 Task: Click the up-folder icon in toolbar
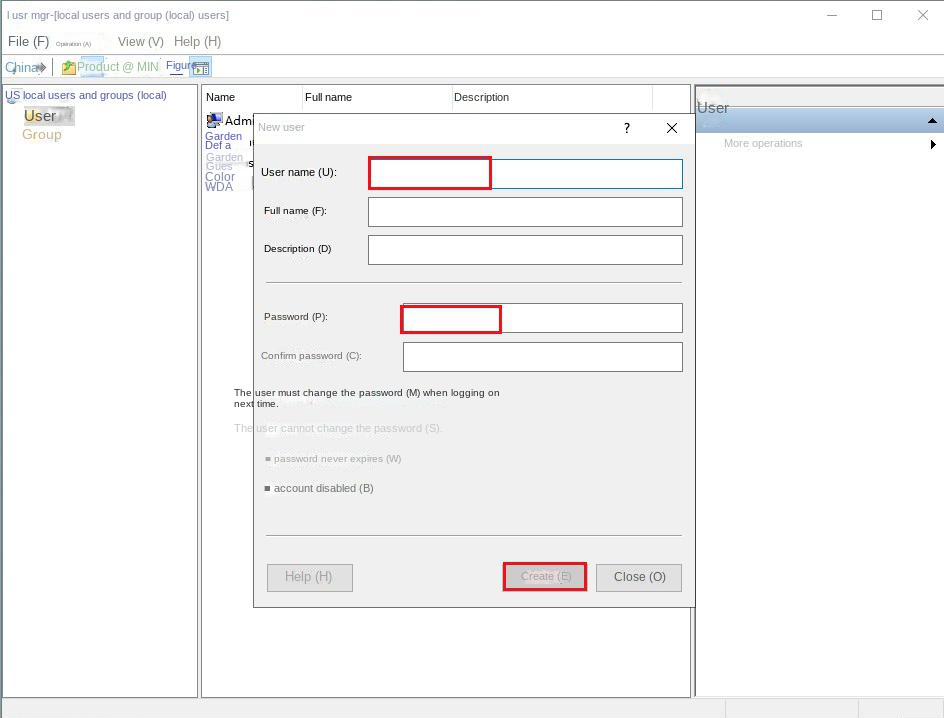pyautogui.click(x=68, y=67)
